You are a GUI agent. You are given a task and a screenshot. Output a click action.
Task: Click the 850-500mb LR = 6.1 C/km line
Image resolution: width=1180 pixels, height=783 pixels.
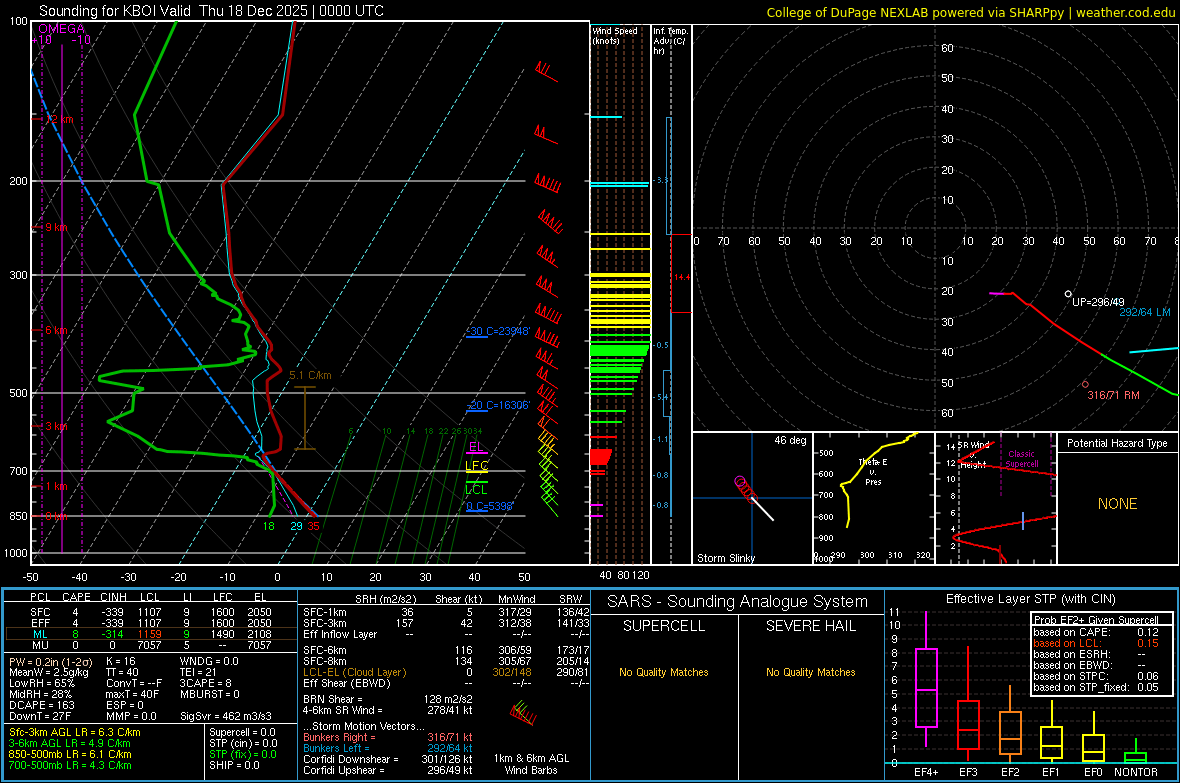[70, 754]
